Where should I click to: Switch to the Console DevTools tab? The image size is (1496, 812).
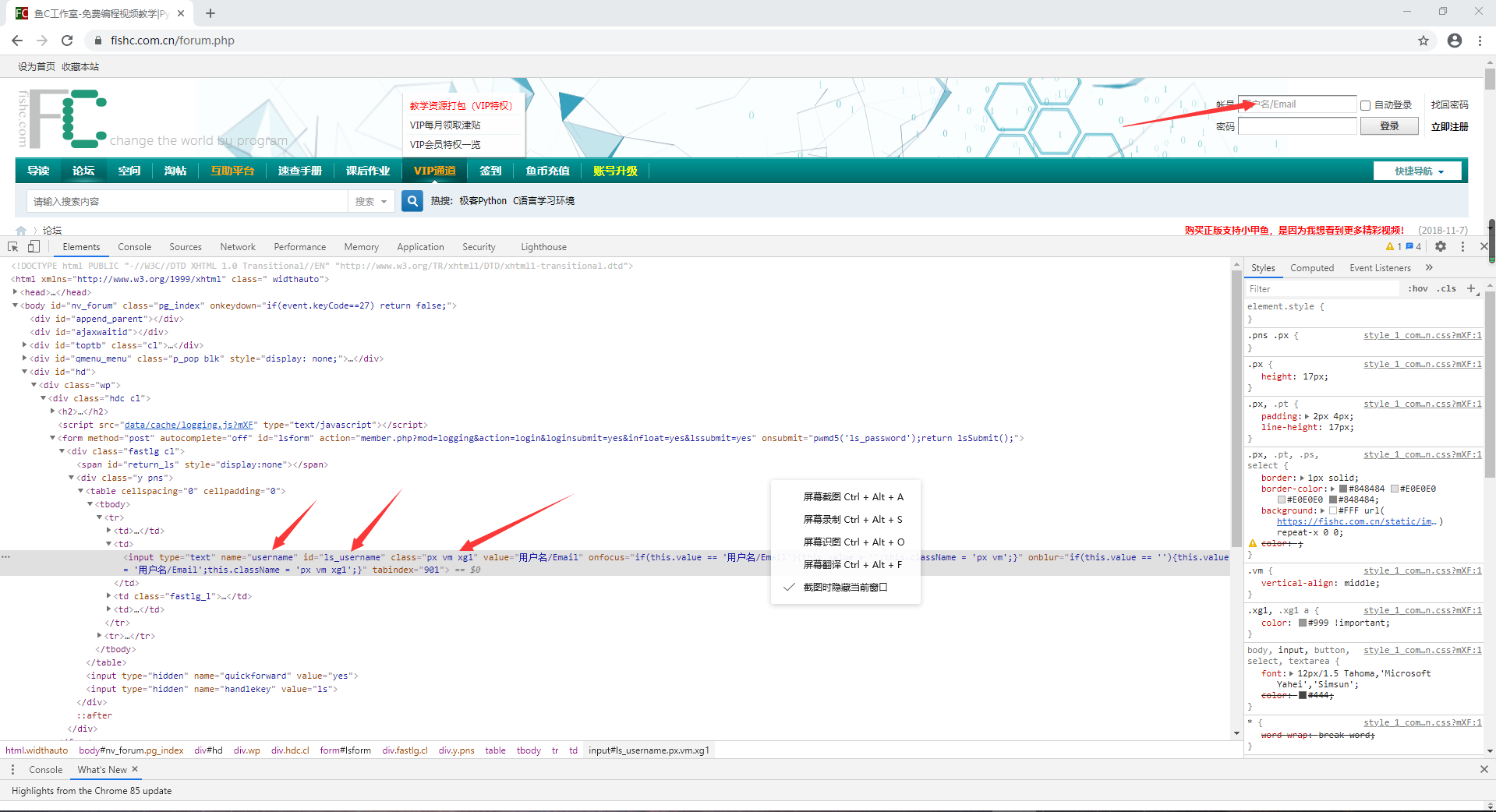(134, 247)
